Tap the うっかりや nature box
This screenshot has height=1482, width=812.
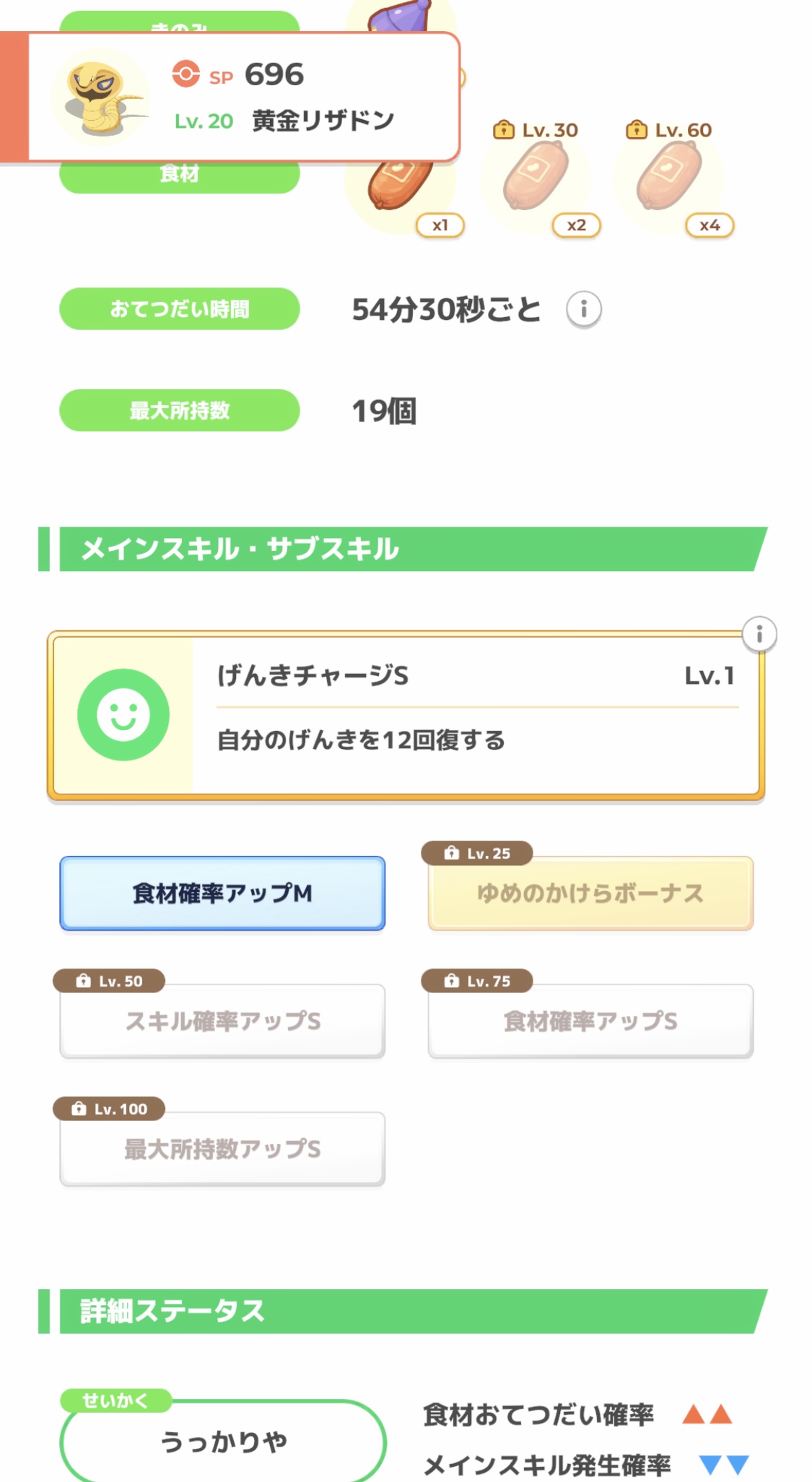222,1442
